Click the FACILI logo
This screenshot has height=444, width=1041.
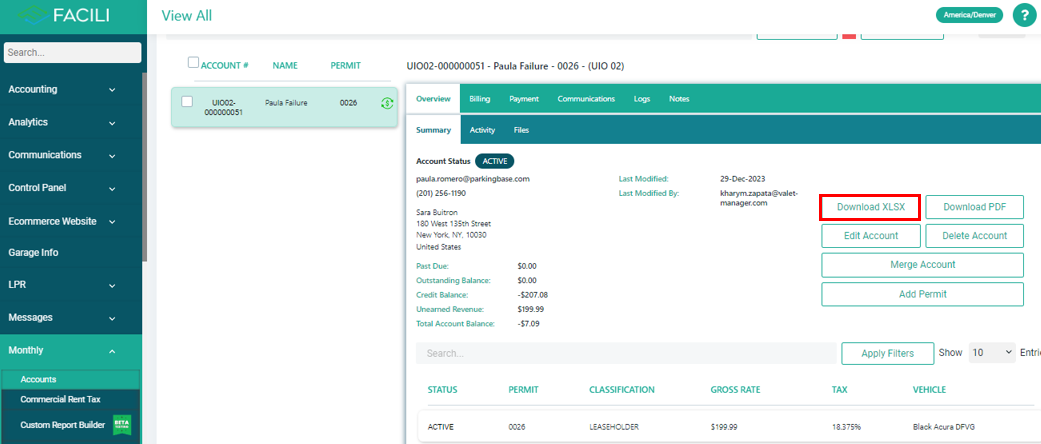(70, 16)
